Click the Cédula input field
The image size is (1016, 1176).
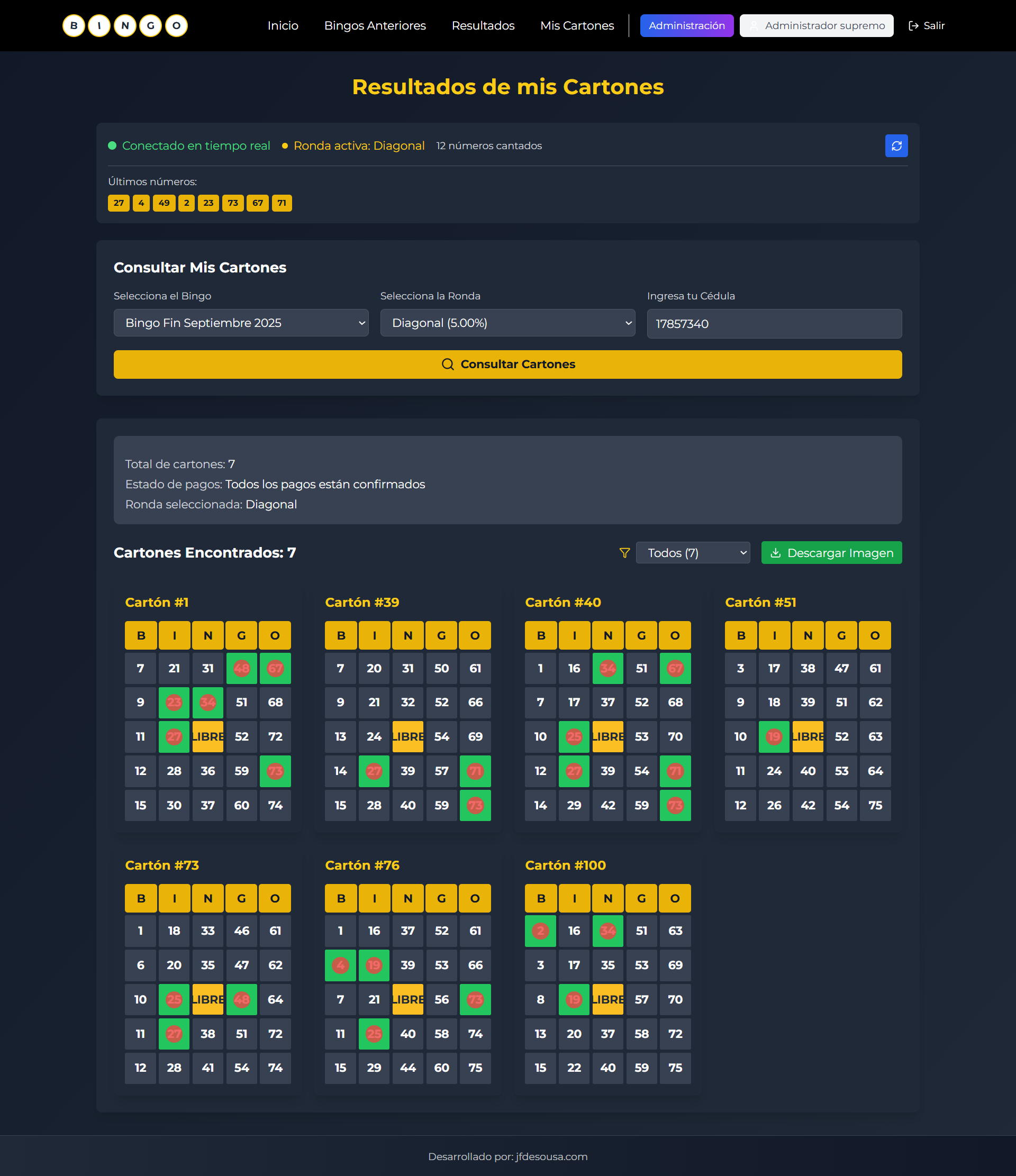(x=774, y=324)
